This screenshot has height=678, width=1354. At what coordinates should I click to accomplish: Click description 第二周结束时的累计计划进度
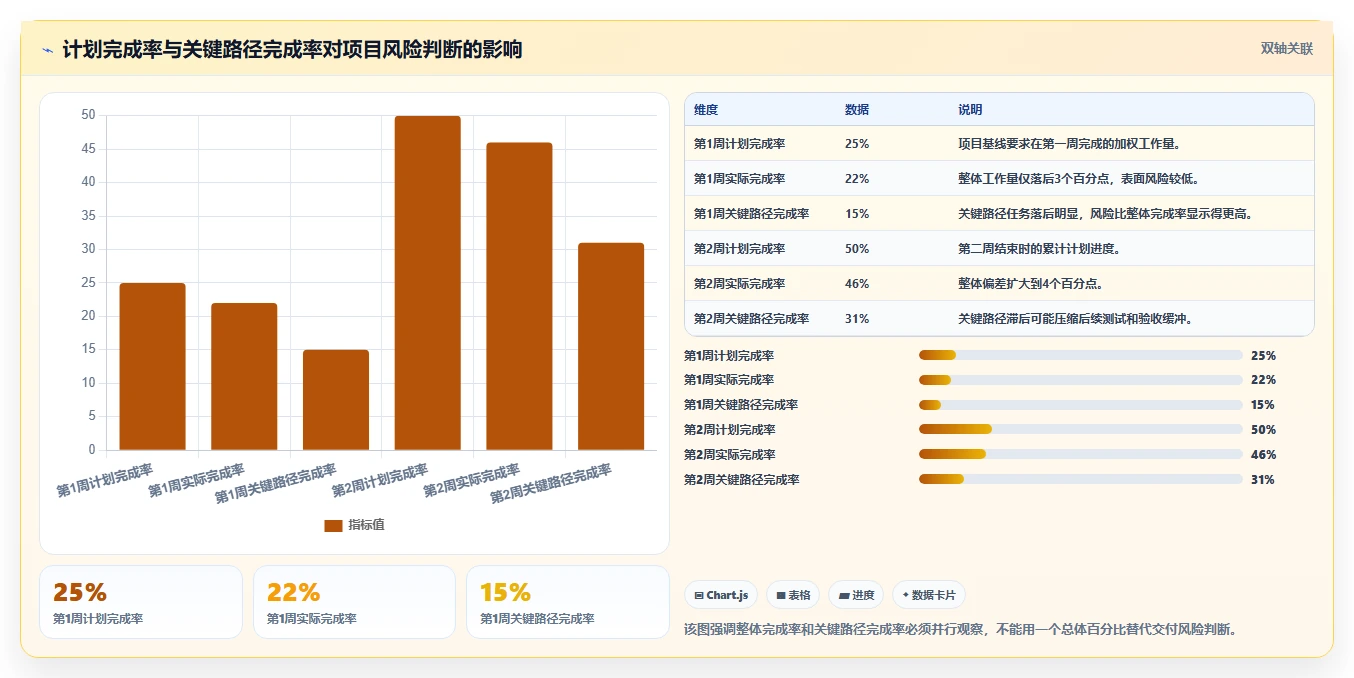pyautogui.click(x=1041, y=249)
